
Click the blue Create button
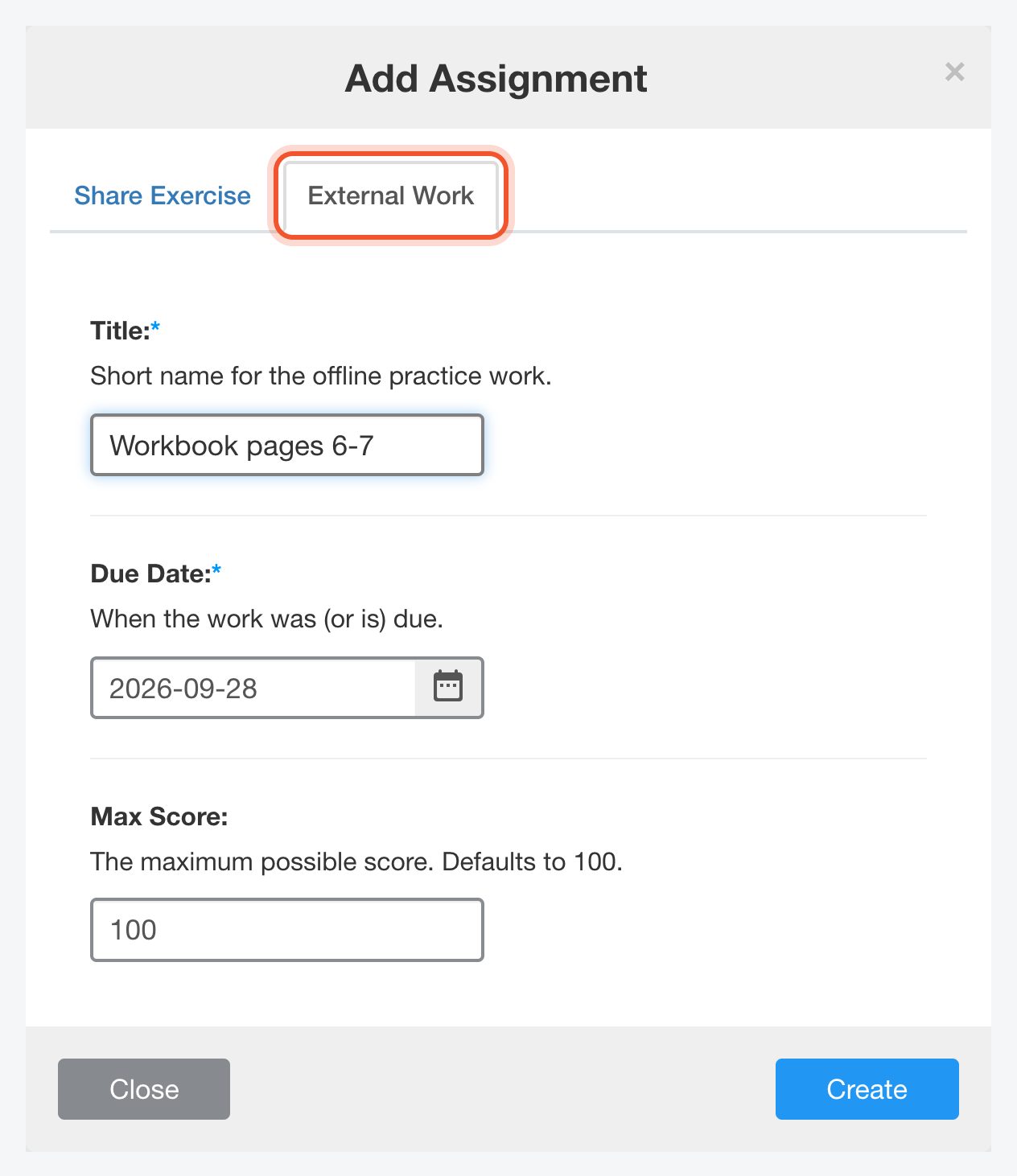(867, 1089)
